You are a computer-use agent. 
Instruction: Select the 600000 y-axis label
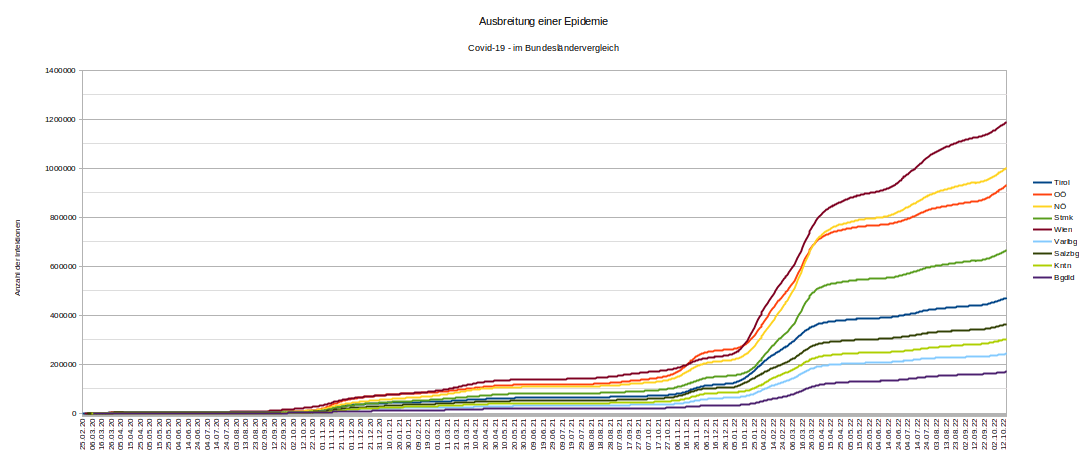point(62,267)
